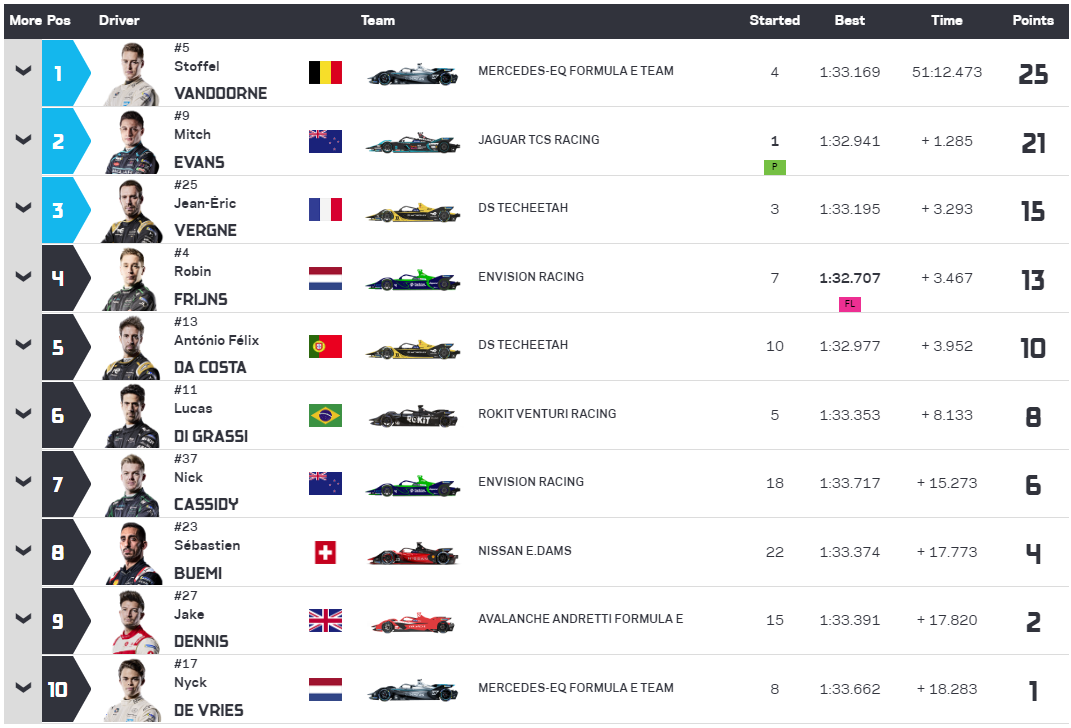Open driver name Jean-Éric Vergne

pos(206,216)
